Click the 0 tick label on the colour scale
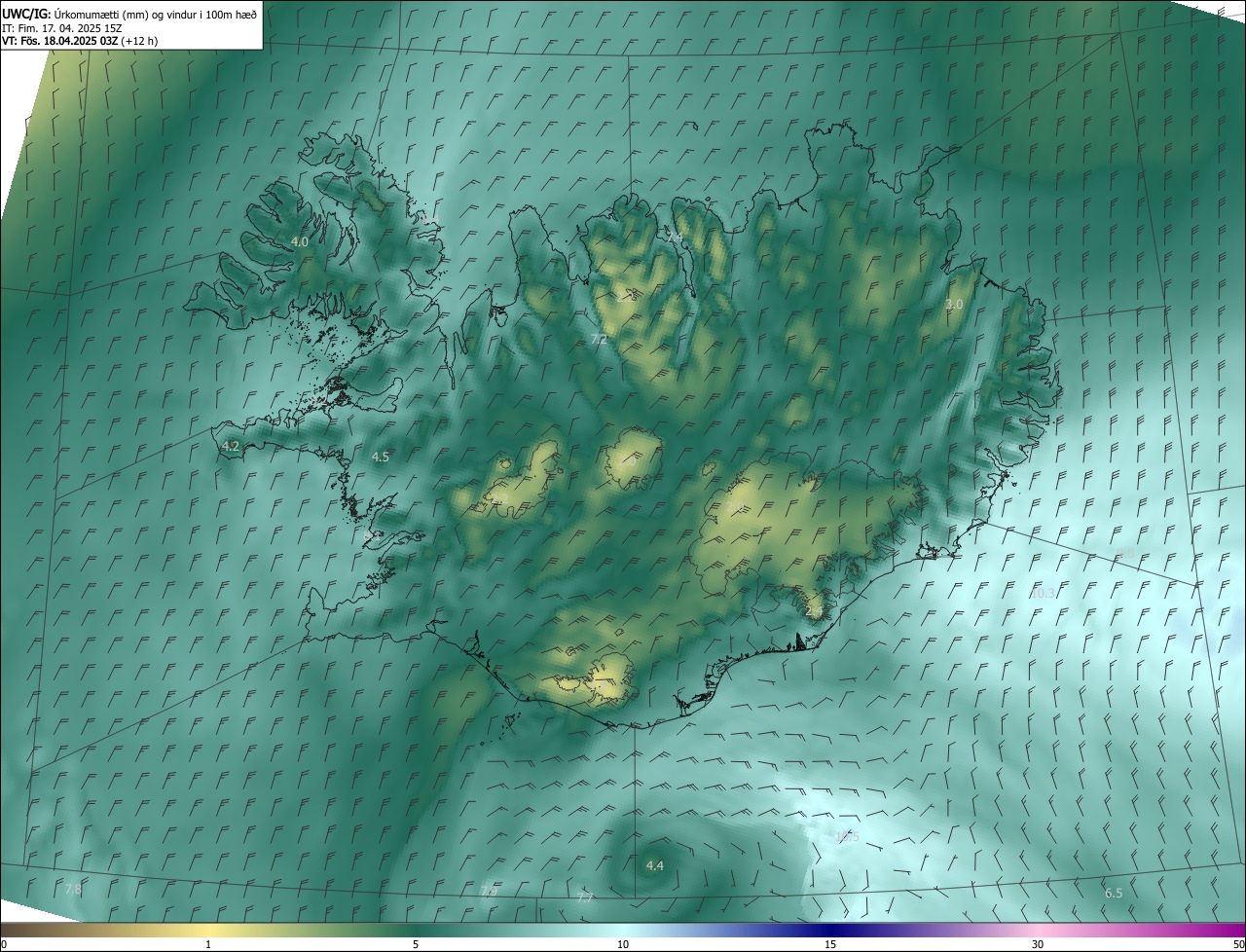This screenshot has width=1246, height=952. click(x=4, y=944)
